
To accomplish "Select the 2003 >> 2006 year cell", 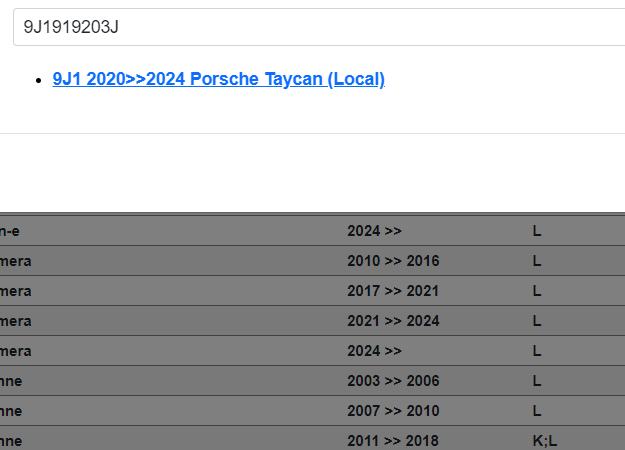I will coord(393,381).
